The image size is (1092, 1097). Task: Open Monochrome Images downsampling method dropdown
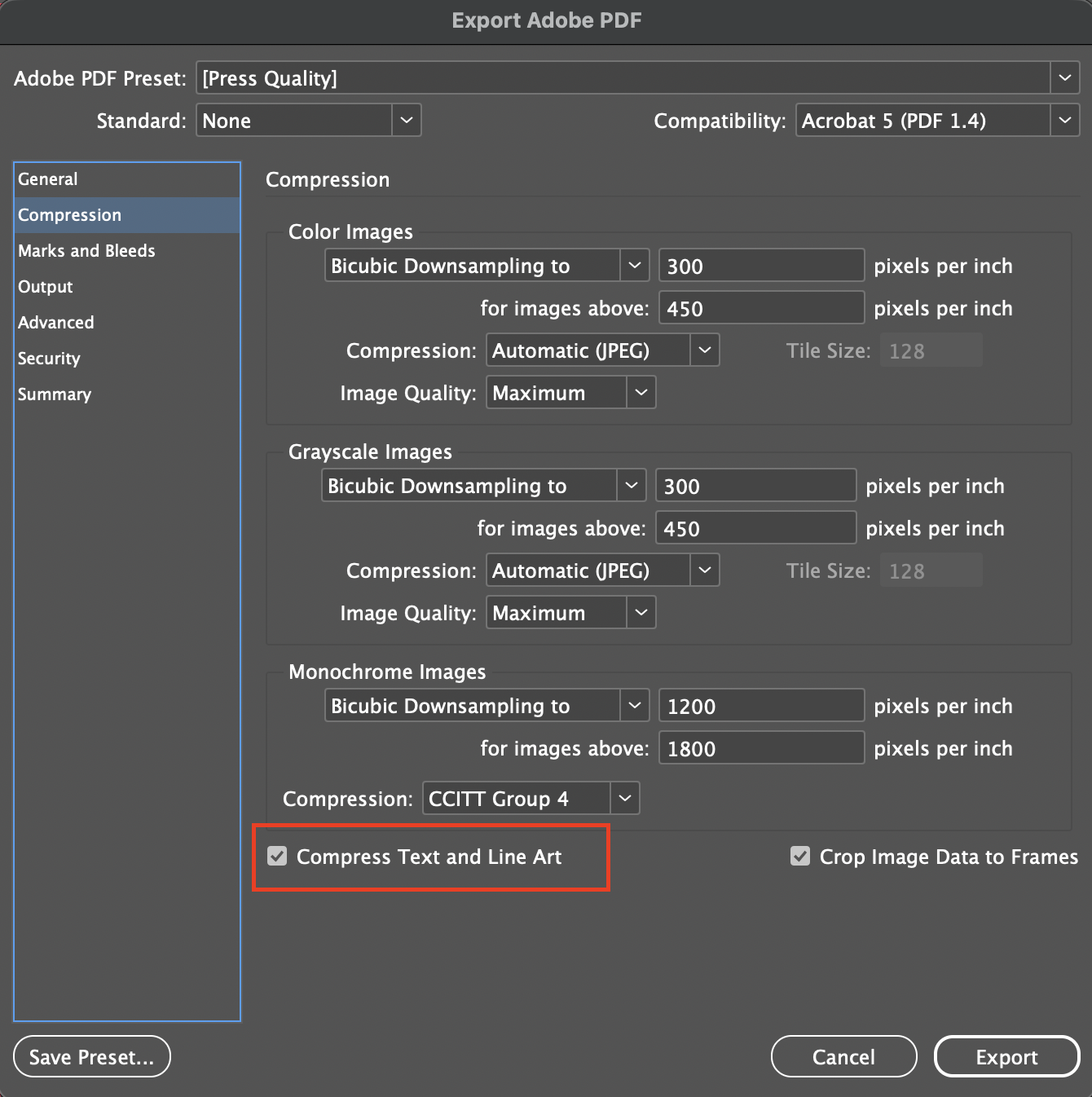pyautogui.click(x=487, y=706)
